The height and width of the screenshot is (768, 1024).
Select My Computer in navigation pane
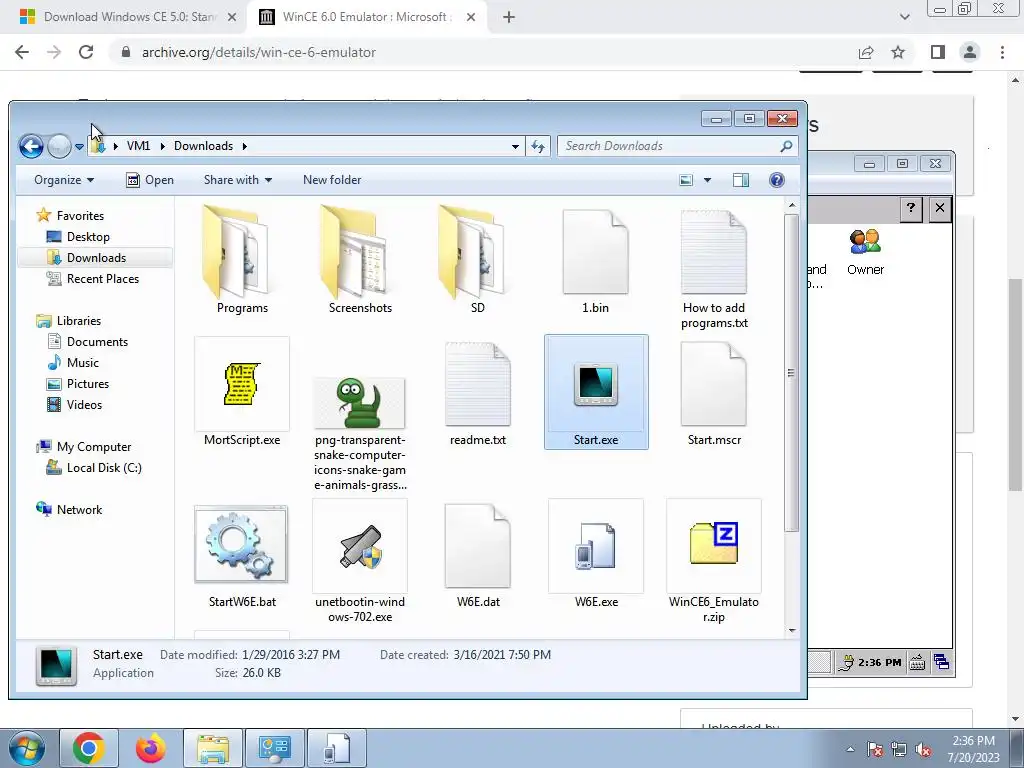pyautogui.click(x=84, y=447)
